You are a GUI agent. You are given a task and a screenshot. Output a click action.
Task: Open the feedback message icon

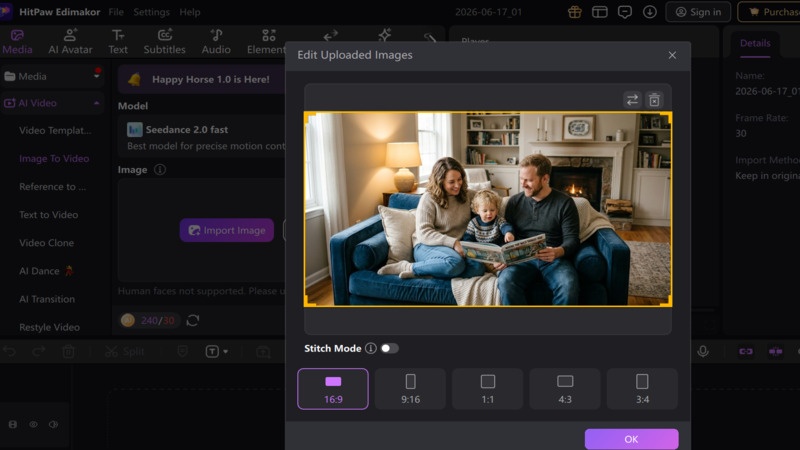click(624, 12)
